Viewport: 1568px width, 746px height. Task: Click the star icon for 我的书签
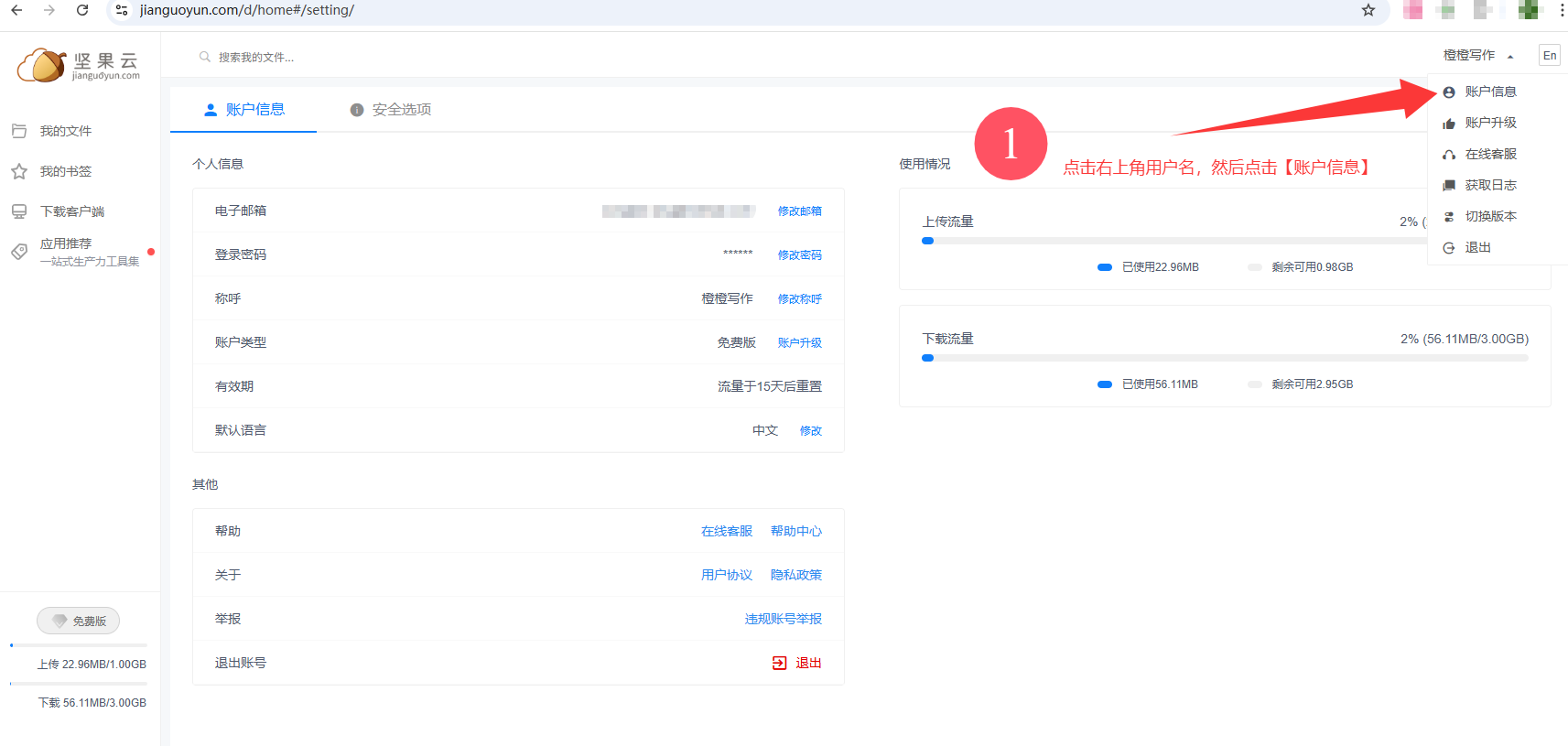pyautogui.click(x=19, y=171)
